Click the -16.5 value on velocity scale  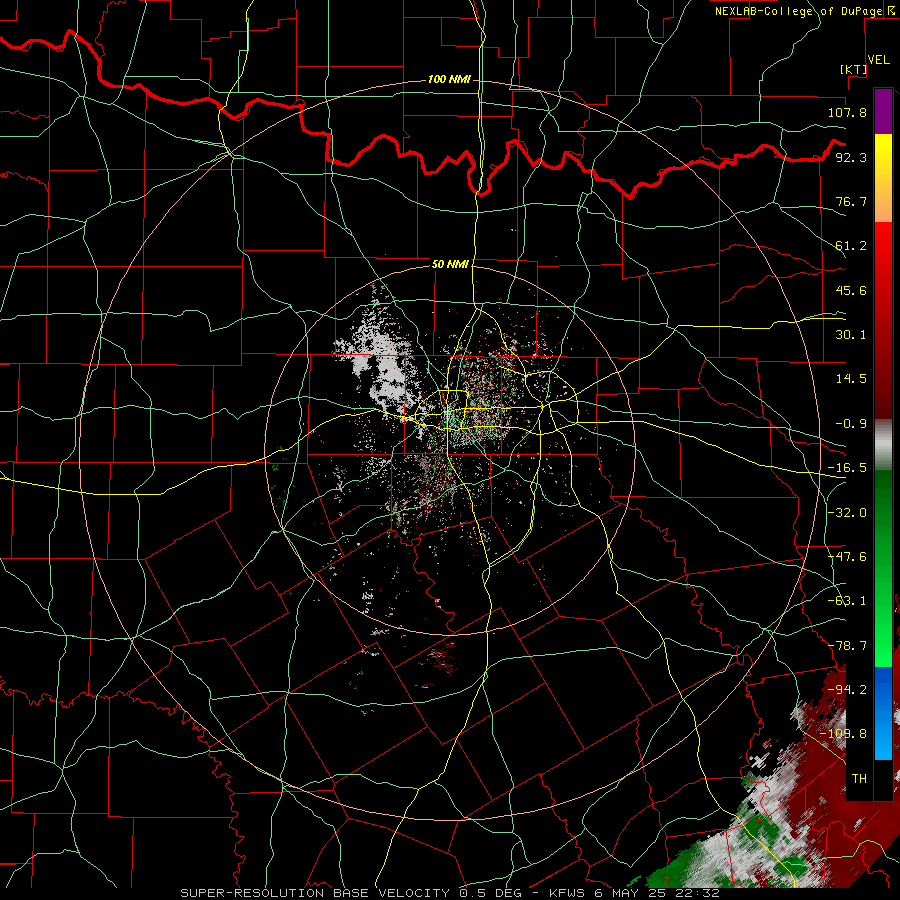point(847,468)
